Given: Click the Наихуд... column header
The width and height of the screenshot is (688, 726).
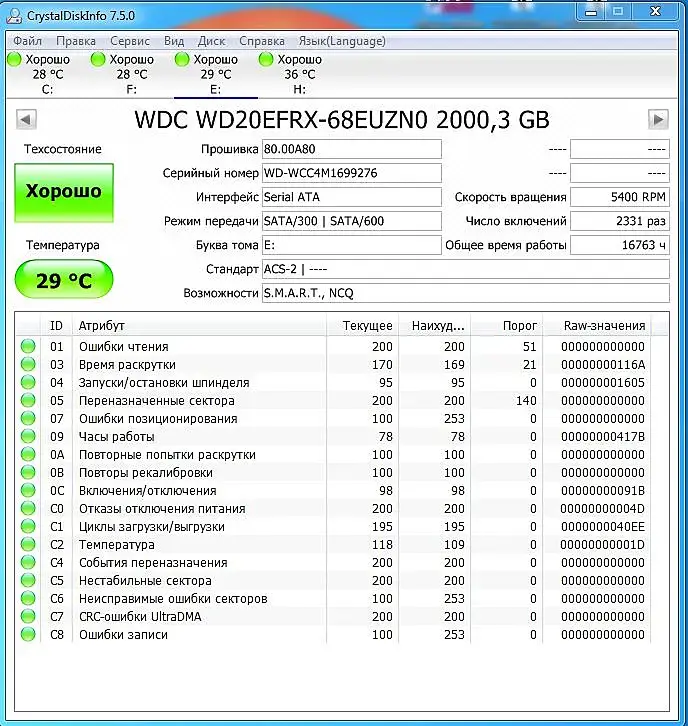Looking at the screenshot, I should click(x=434, y=325).
